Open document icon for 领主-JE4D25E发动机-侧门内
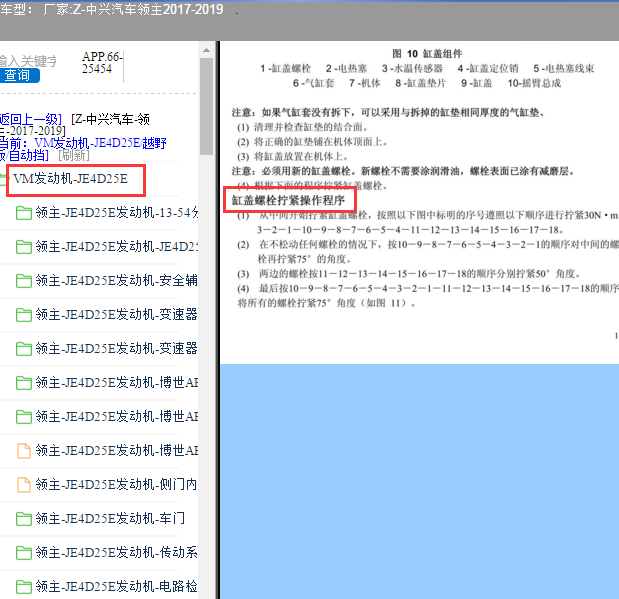The height and width of the screenshot is (599, 619). pyautogui.click(x=24, y=484)
